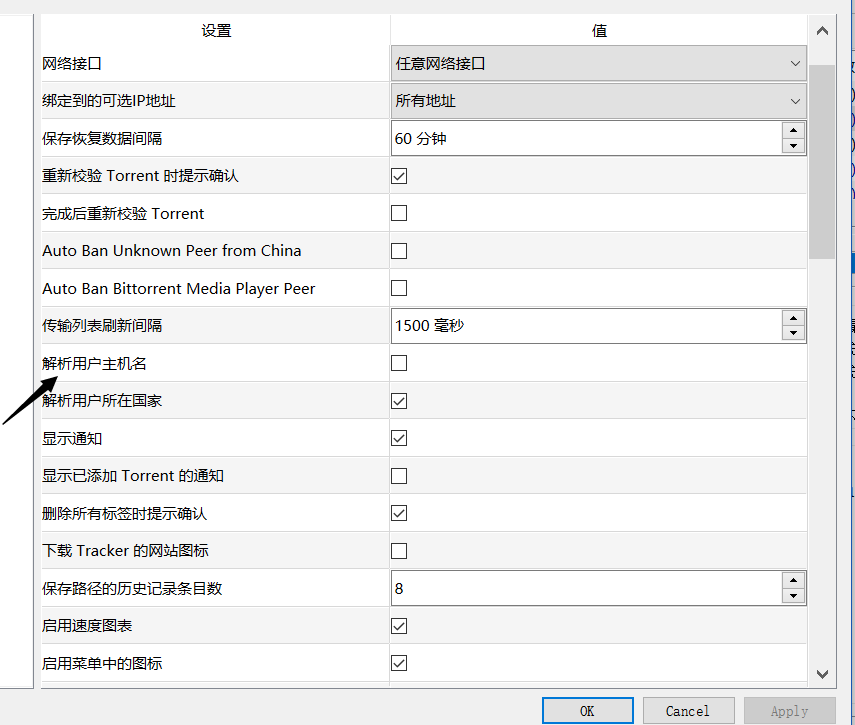Uncheck the 解析用户所在国家 checkbox

[x=399, y=401]
